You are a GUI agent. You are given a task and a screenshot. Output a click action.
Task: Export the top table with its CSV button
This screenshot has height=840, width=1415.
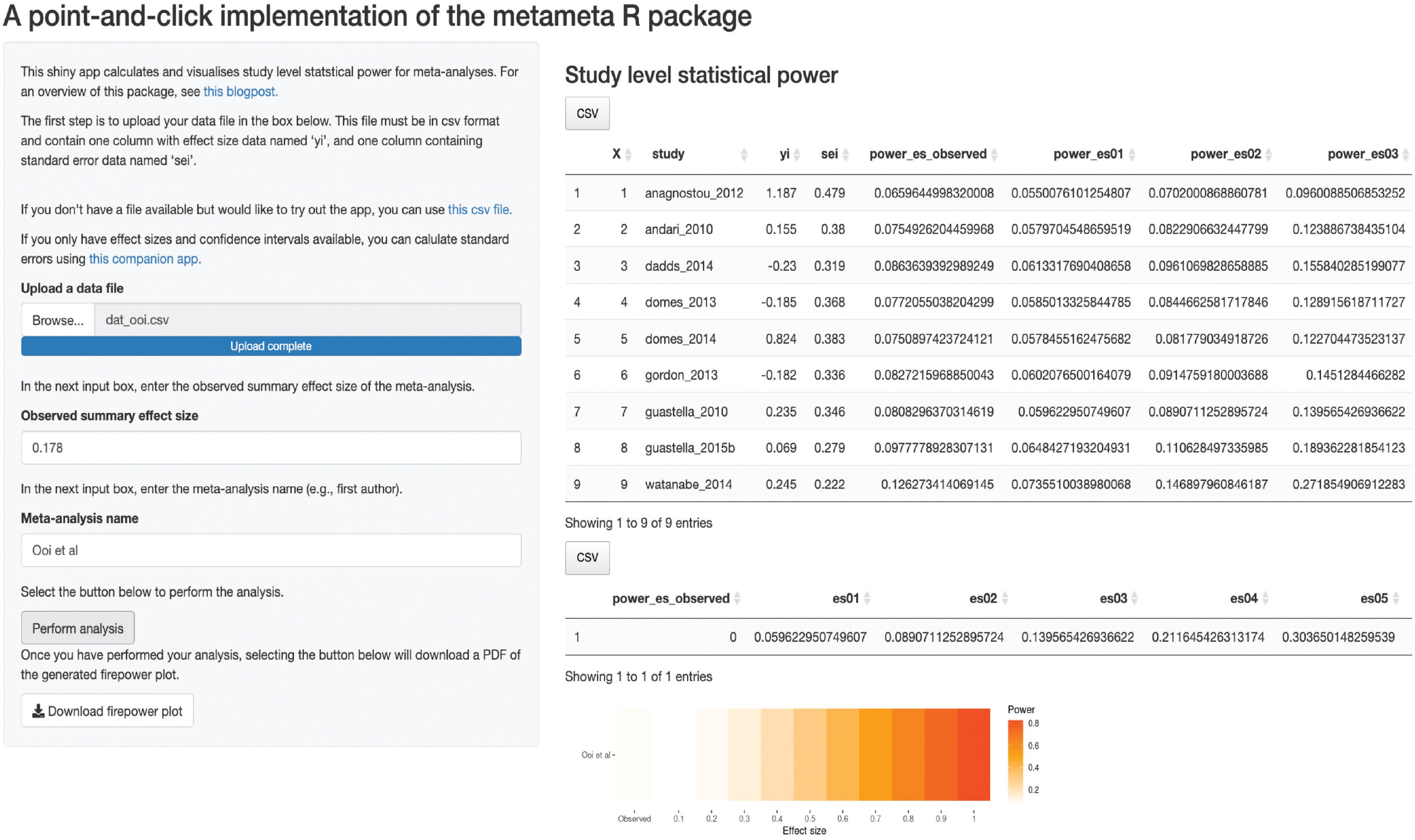pos(587,113)
